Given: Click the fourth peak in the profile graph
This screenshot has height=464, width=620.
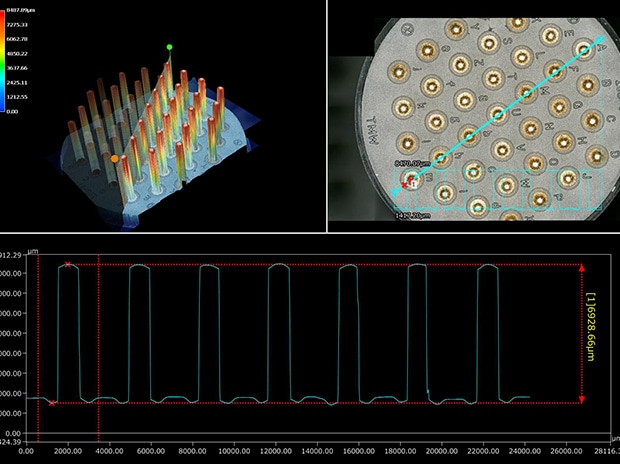Looking at the screenshot, I should tap(277, 266).
